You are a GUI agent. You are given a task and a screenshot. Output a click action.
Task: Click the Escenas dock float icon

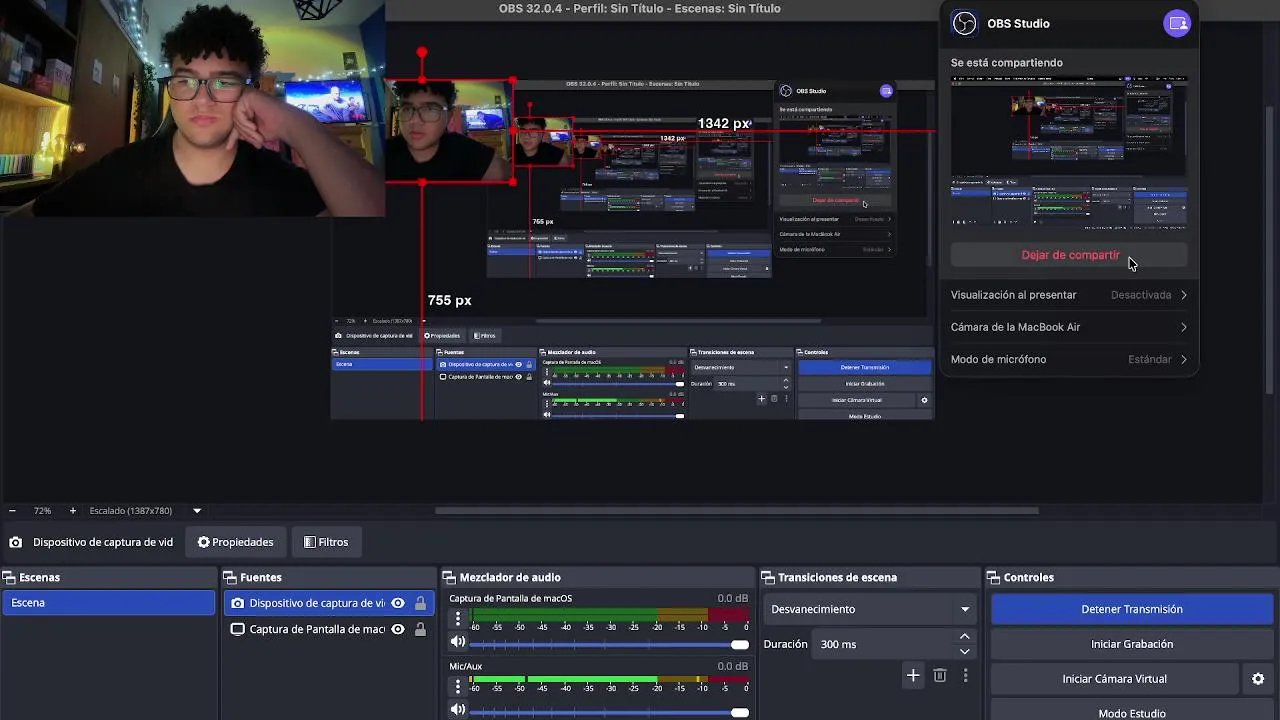point(8,577)
